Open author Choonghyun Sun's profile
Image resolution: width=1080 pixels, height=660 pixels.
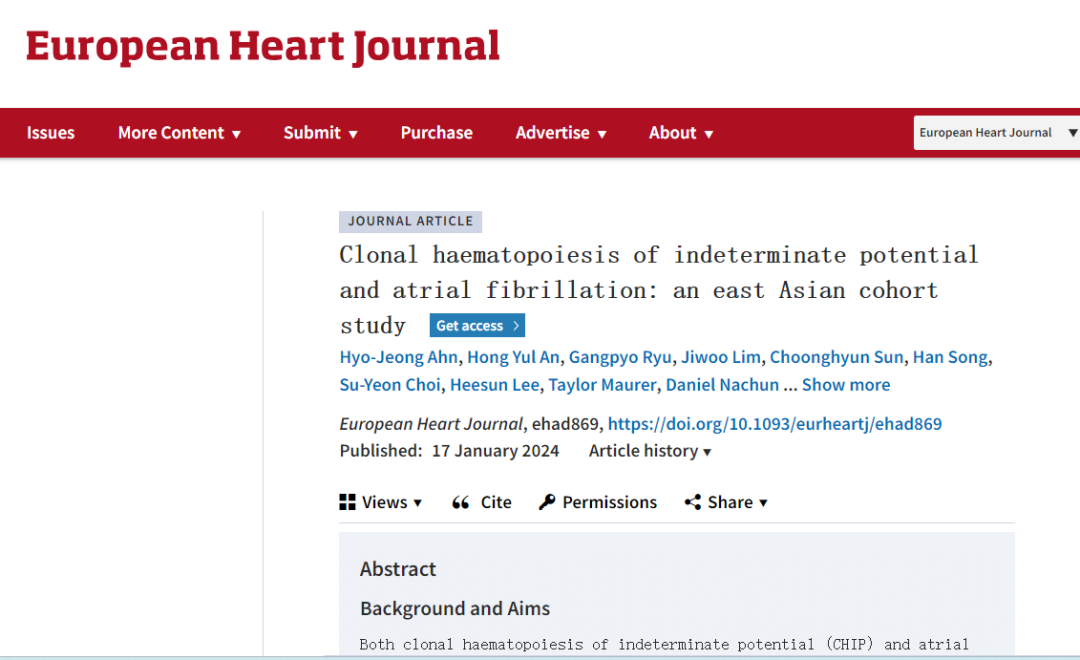click(x=836, y=357)
